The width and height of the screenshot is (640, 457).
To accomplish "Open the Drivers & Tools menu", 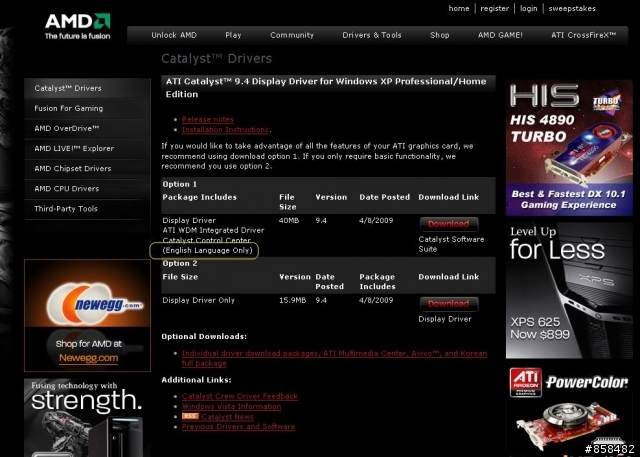I will pyautogui.click(x=372, y=35).
